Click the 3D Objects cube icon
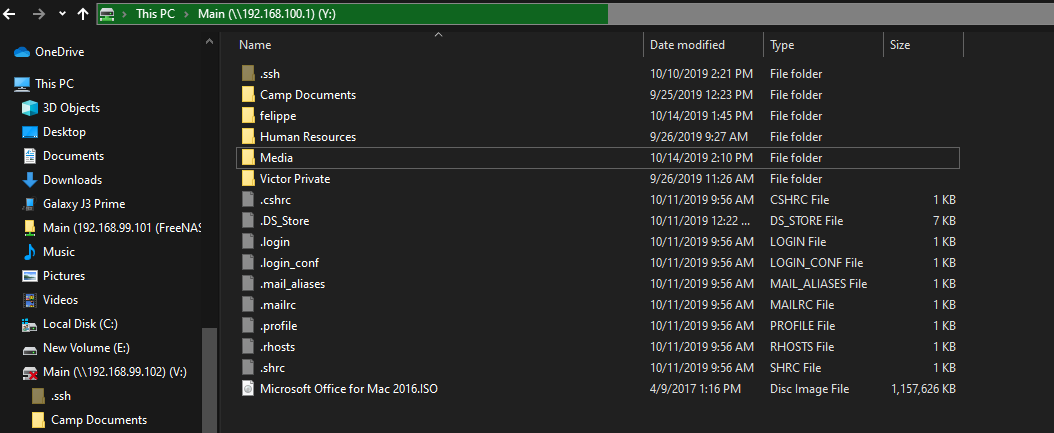The image size is (1054, 433). (x=30, y=108)
